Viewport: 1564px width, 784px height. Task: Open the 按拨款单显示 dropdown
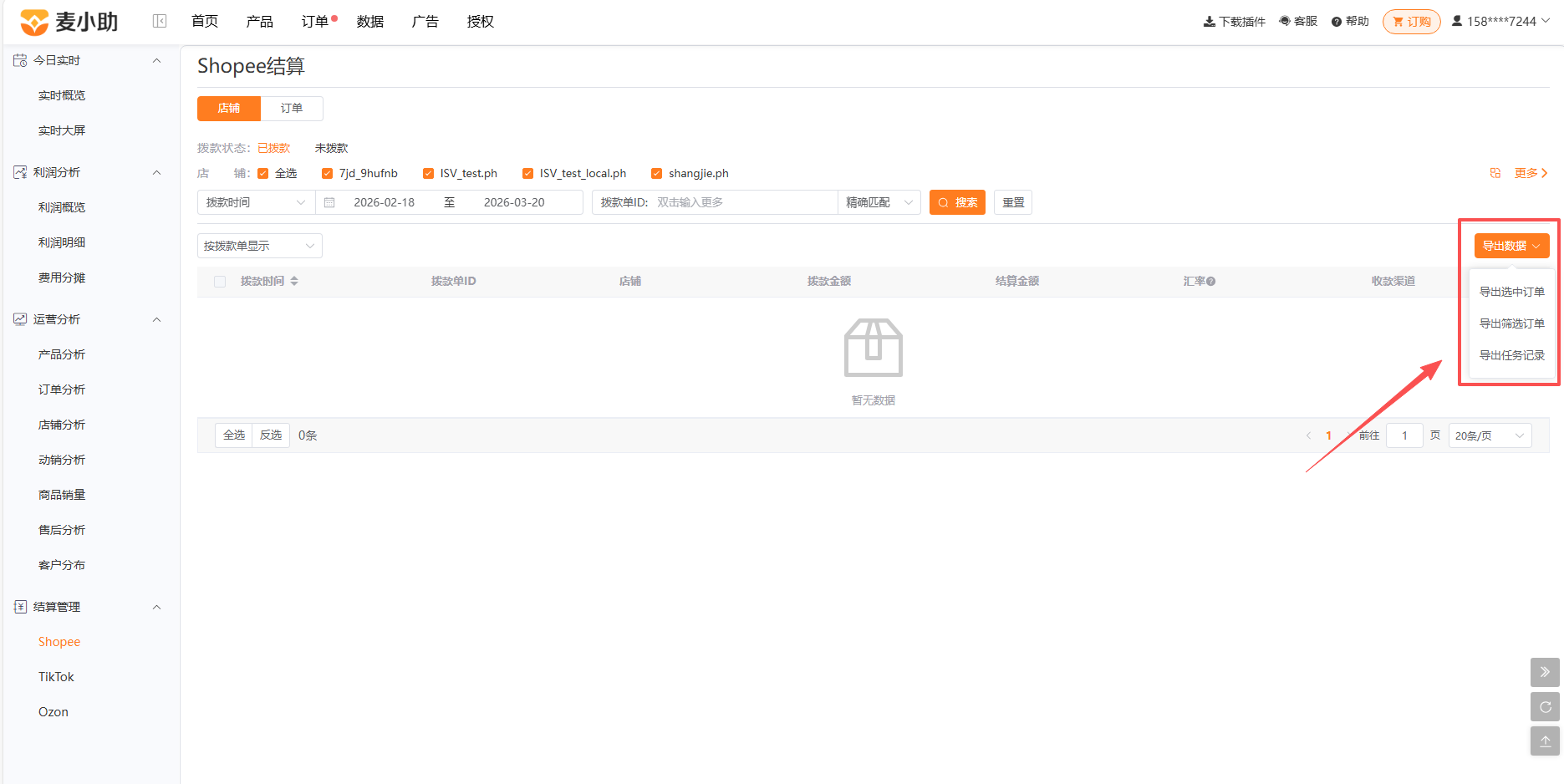tap(260, 246)
